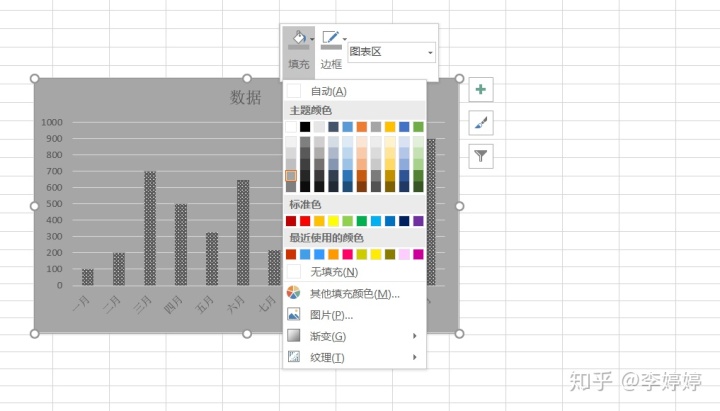Screen dimensions: 720x411
Task: Click the picture icon next to 图片(P)
Action: pyautogui.click(x=293, y=314)
